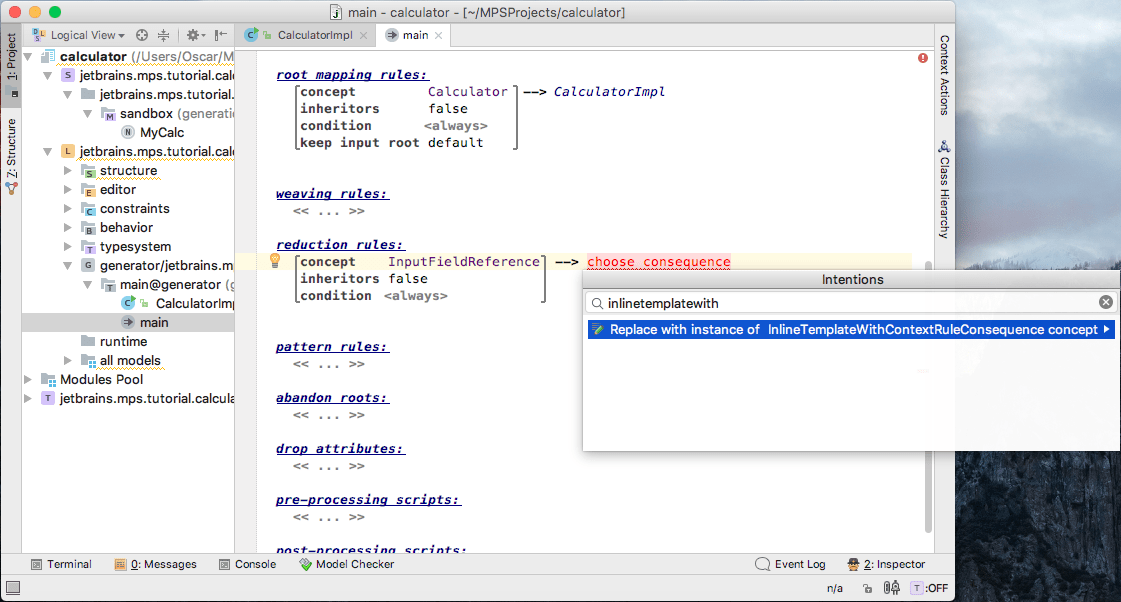Click the collapse all icon in Project panel
This screenshot has width=1121, height=602.
click(x=163, y=35)
